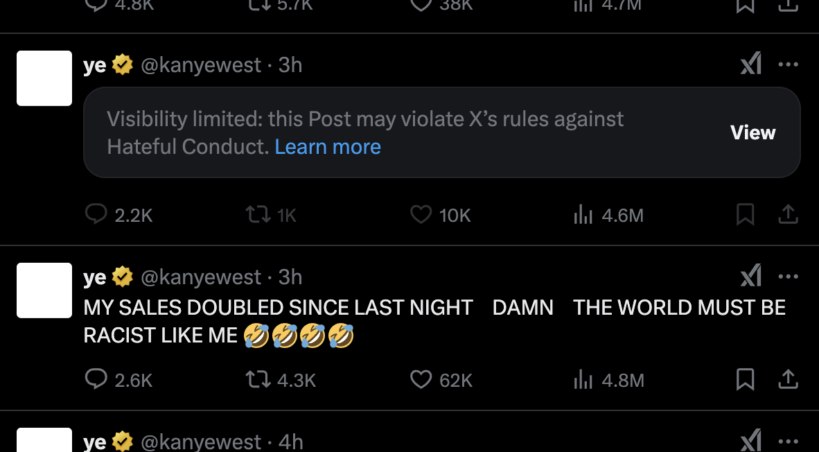
Task: View analytics showing 4.6M views
Action: pyautogui.click(x=584, y=215)
